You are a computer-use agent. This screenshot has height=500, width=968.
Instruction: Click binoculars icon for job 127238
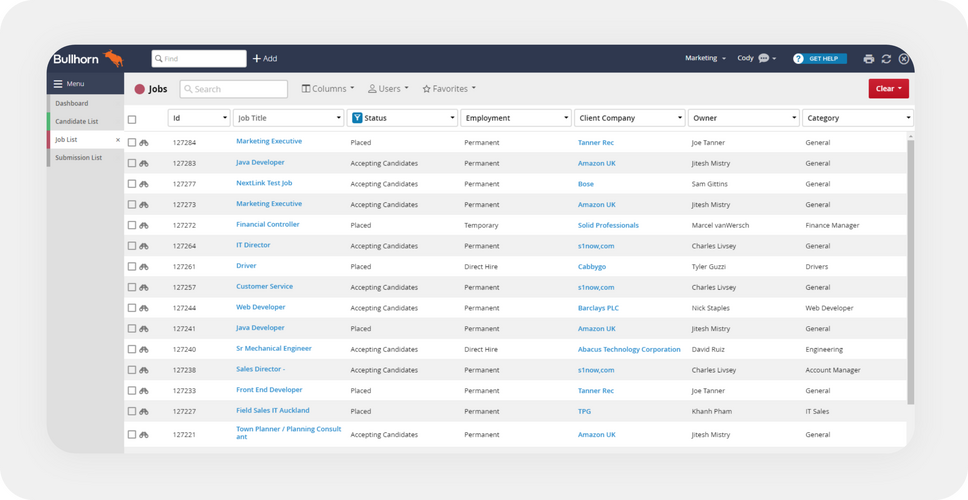tap(144, 370)
